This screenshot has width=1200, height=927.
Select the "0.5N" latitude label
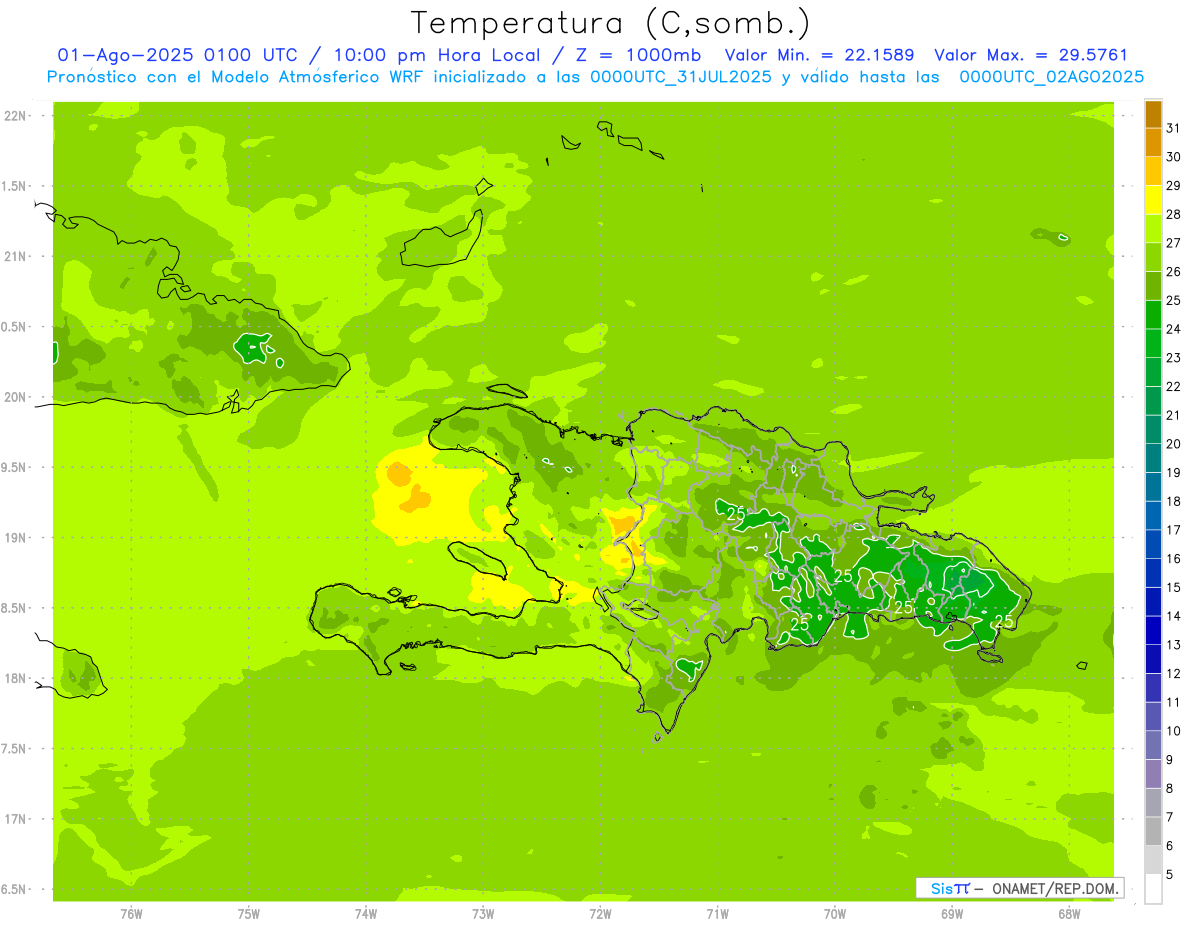point(15,327)
